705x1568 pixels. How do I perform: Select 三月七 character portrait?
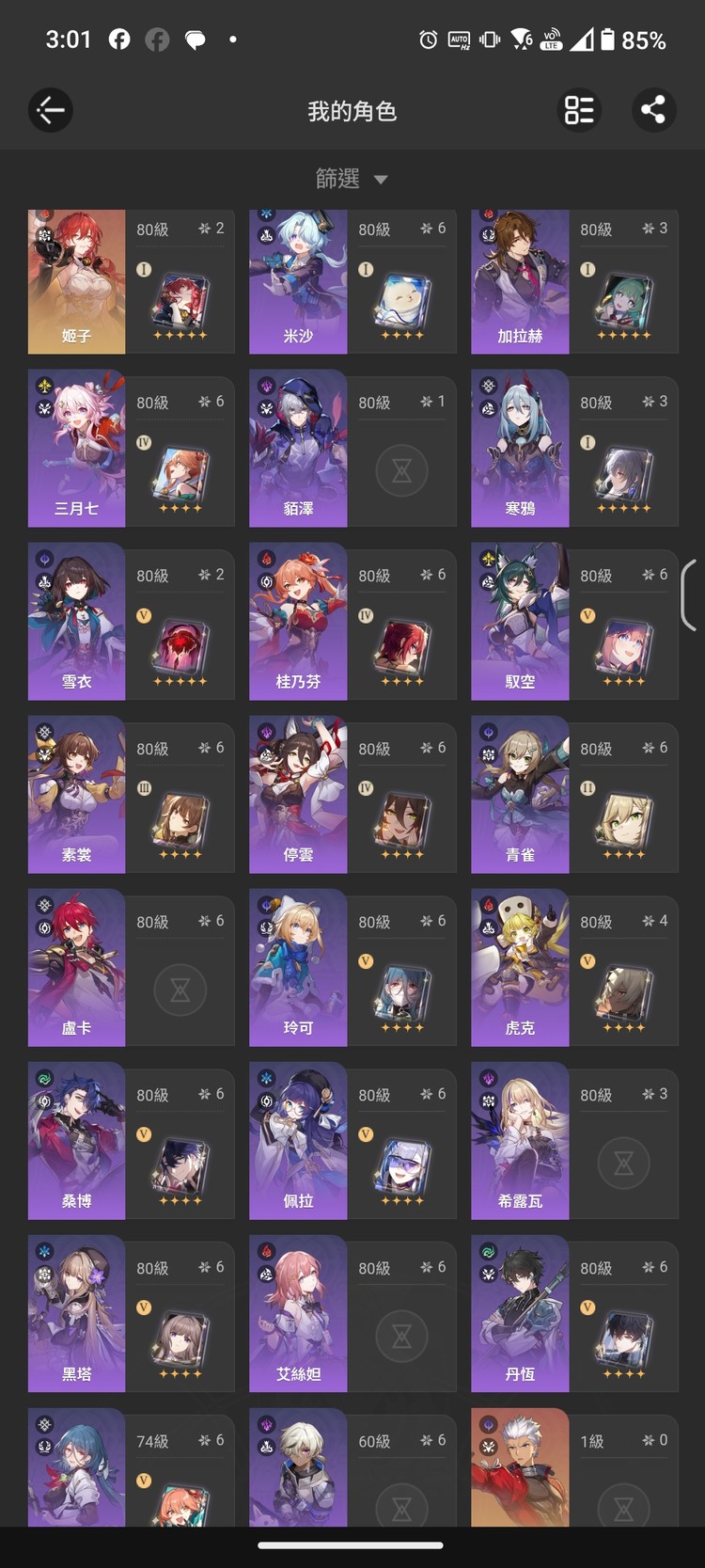click(x=77, y=447)
